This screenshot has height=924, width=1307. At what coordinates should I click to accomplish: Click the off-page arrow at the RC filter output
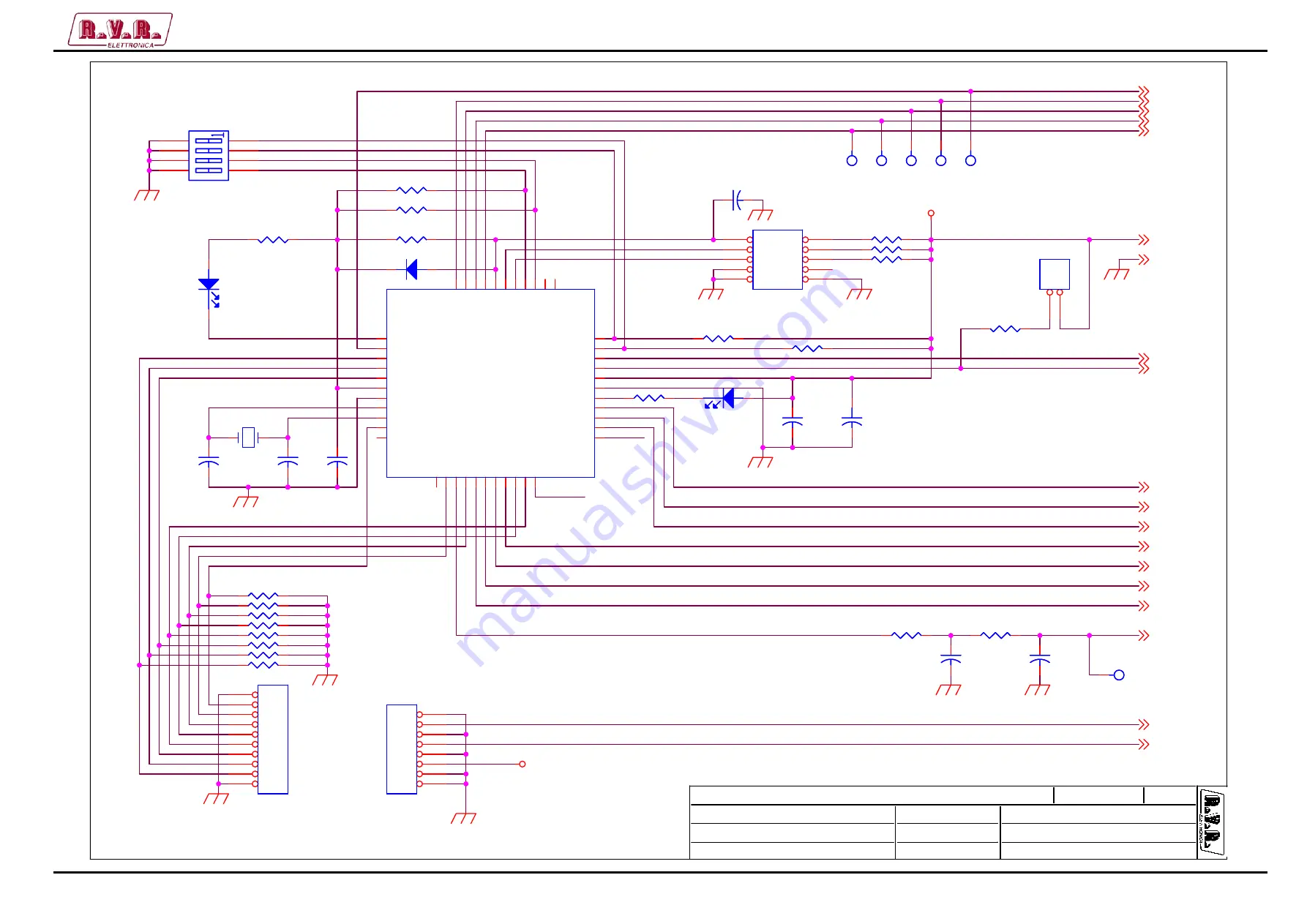coord(1144,635)
